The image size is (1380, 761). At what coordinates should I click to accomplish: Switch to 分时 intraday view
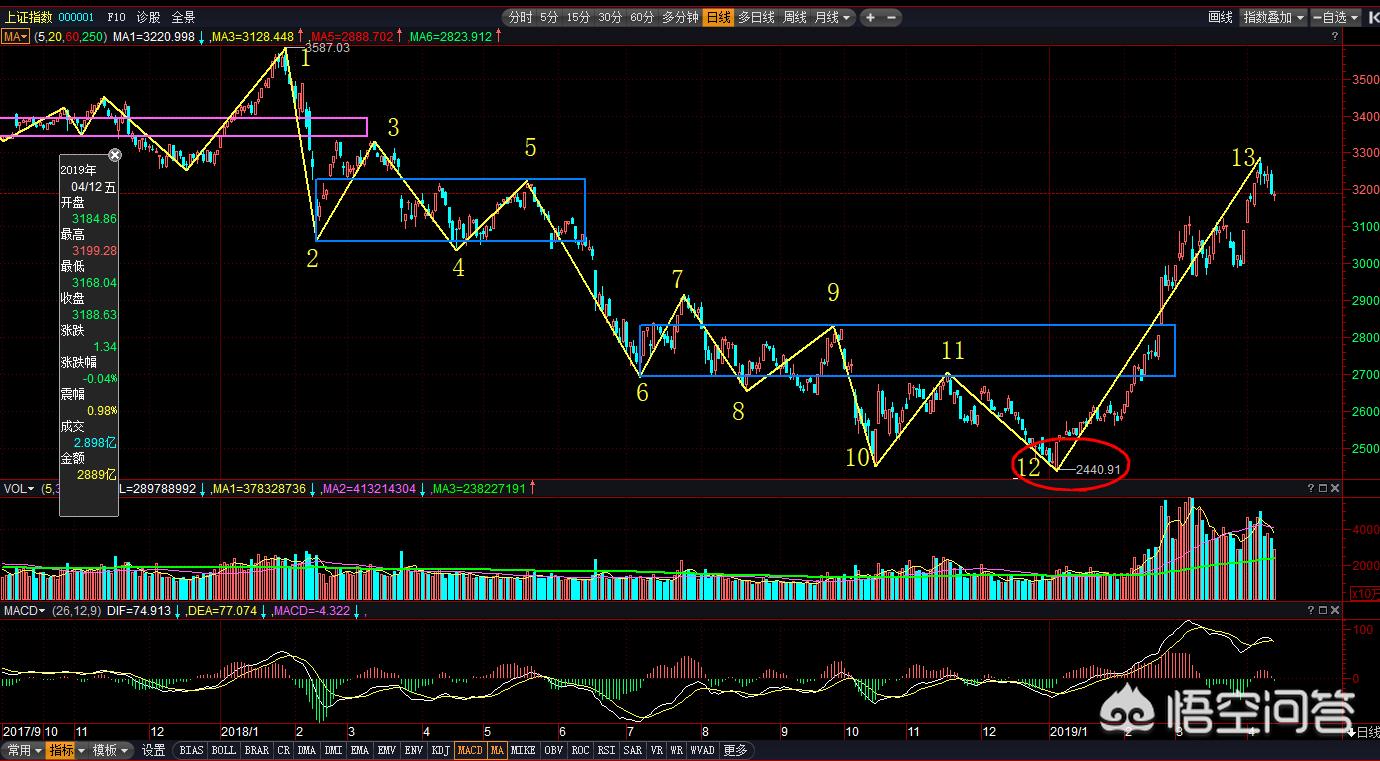click(x=520, y=18)
